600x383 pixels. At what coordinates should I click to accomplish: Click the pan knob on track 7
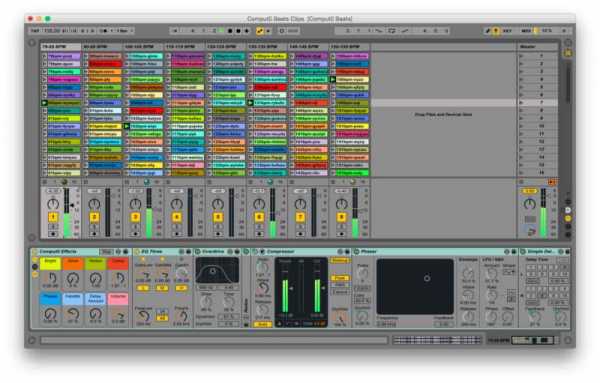(300, 204)
